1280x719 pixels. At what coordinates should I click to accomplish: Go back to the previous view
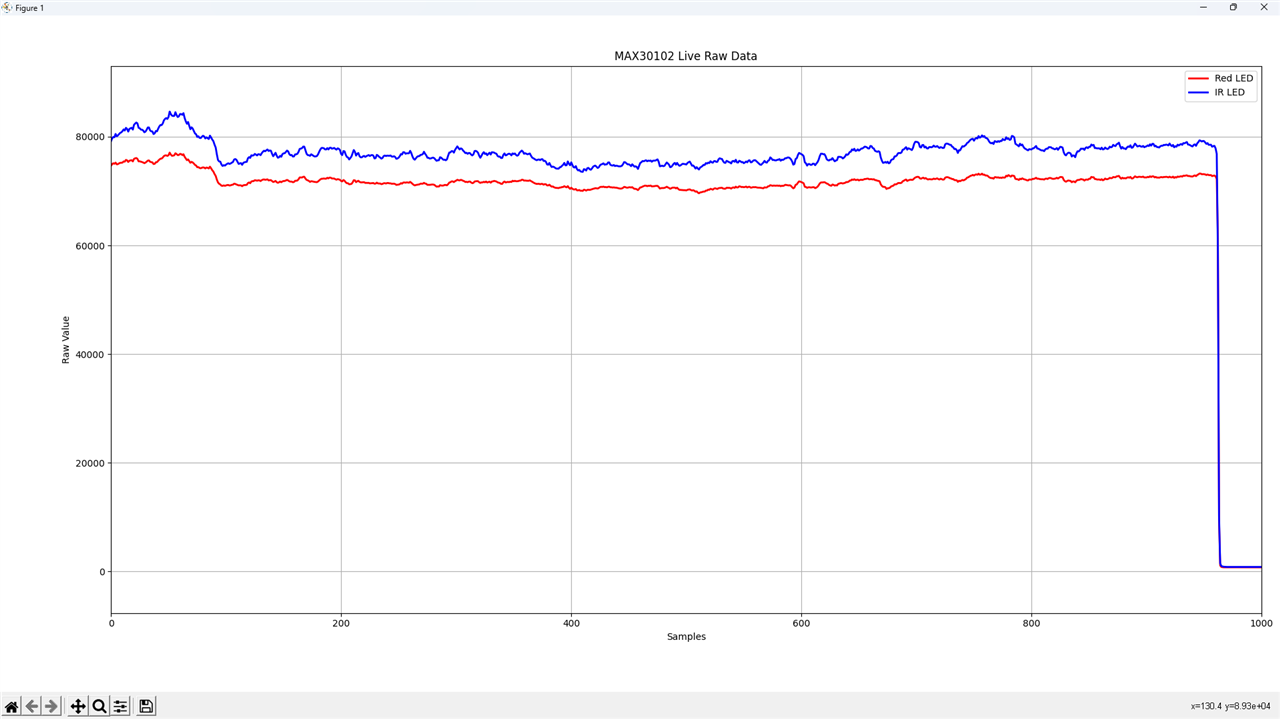pyautogui.click(x=32, y=706)
